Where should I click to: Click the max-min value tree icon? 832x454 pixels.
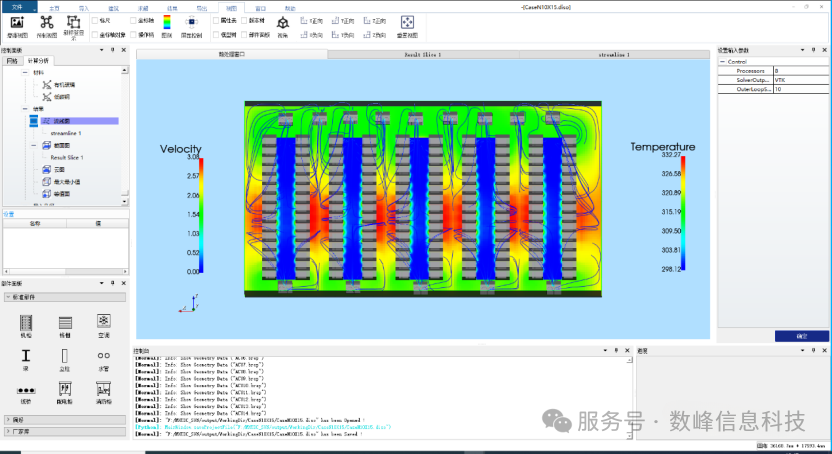click(46, 182)
